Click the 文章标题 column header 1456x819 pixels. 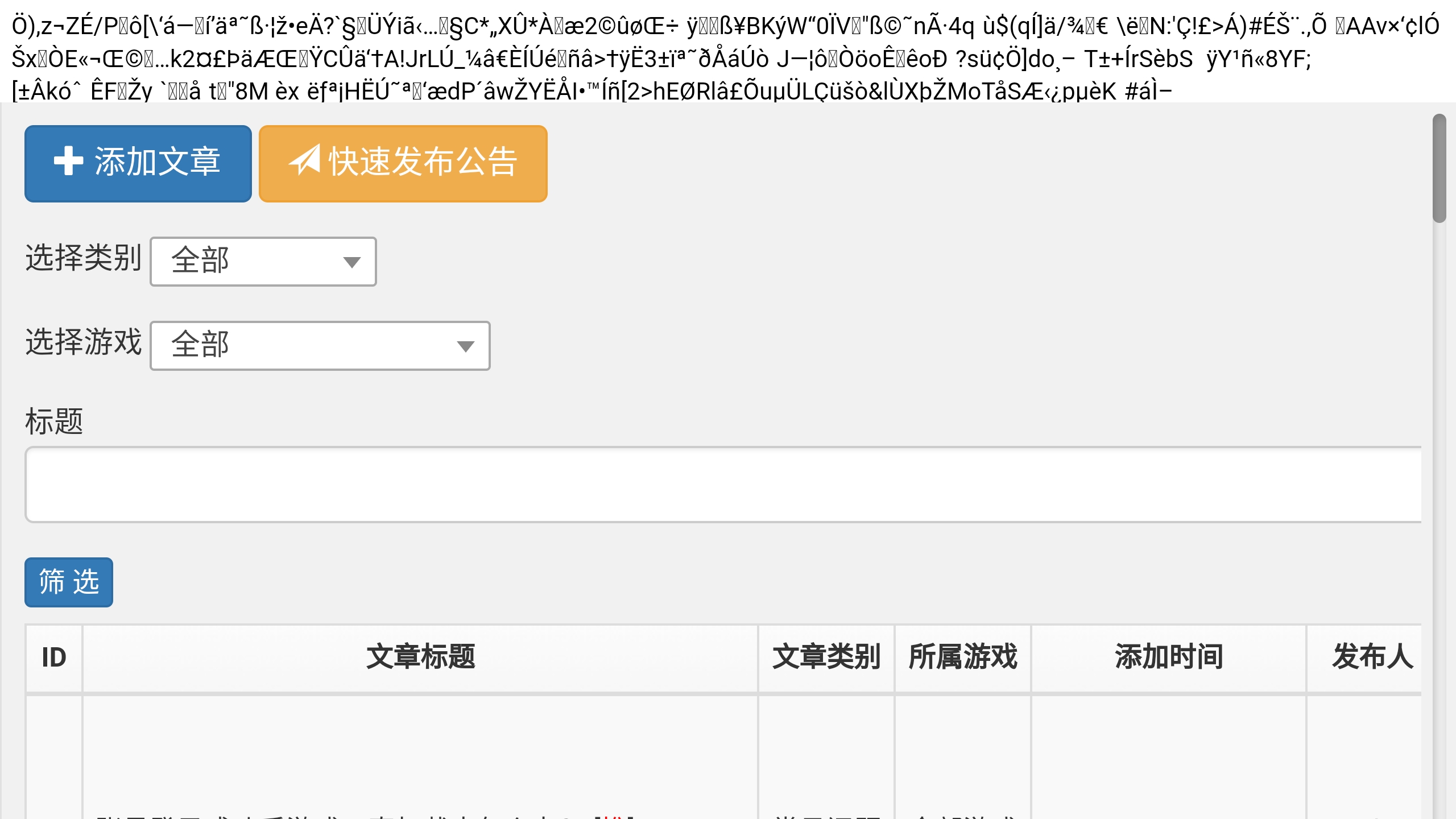tap(420, 658)
